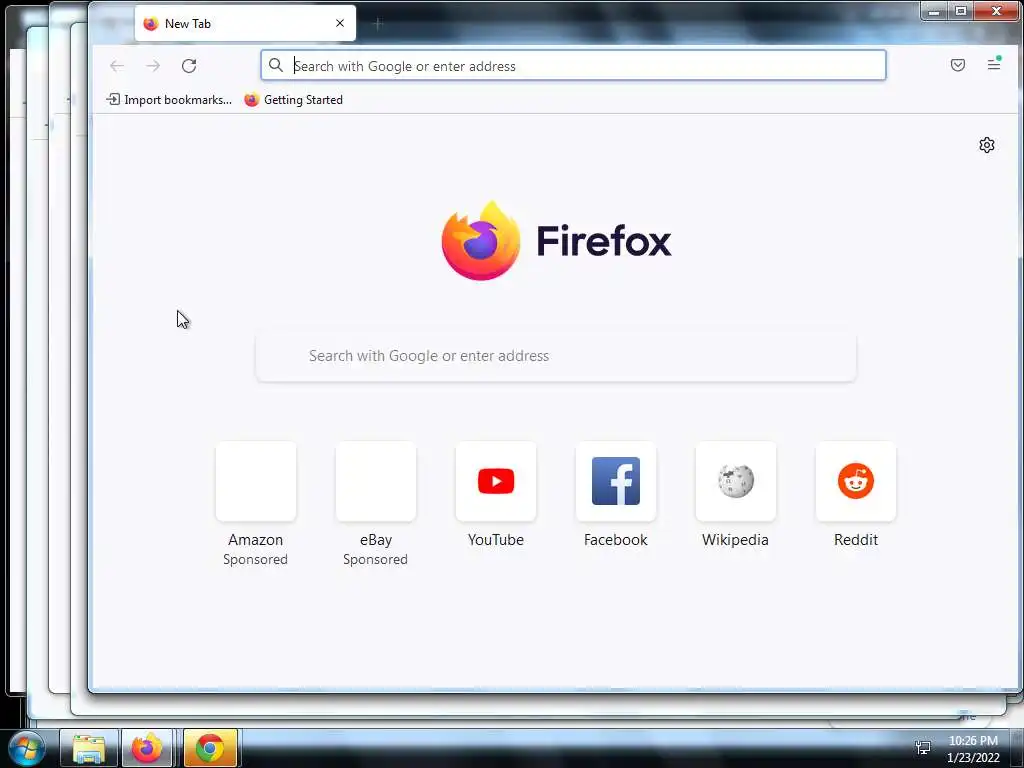Open Import bookmarks link
The image size is (1024, 768).
pos(169,100)
